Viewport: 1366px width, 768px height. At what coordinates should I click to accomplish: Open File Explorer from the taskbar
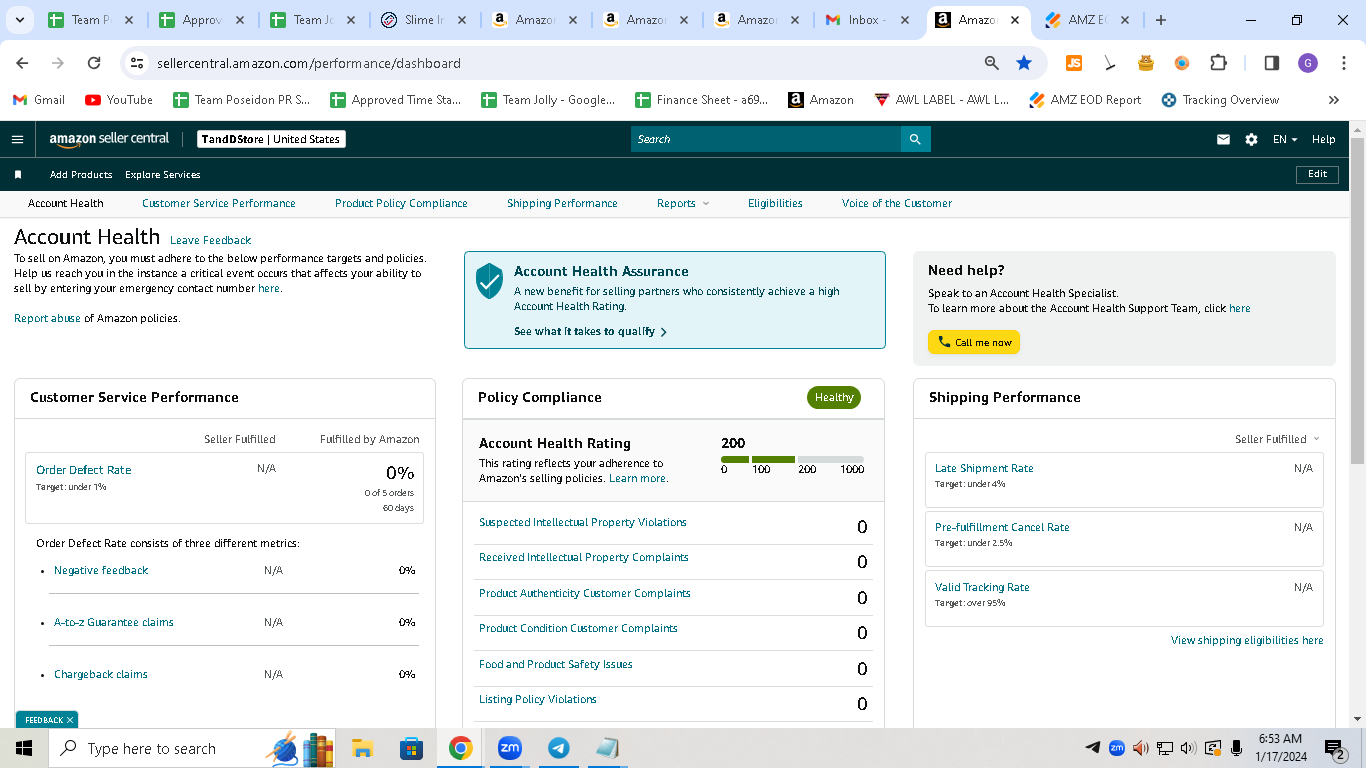[x=362, y=748]
